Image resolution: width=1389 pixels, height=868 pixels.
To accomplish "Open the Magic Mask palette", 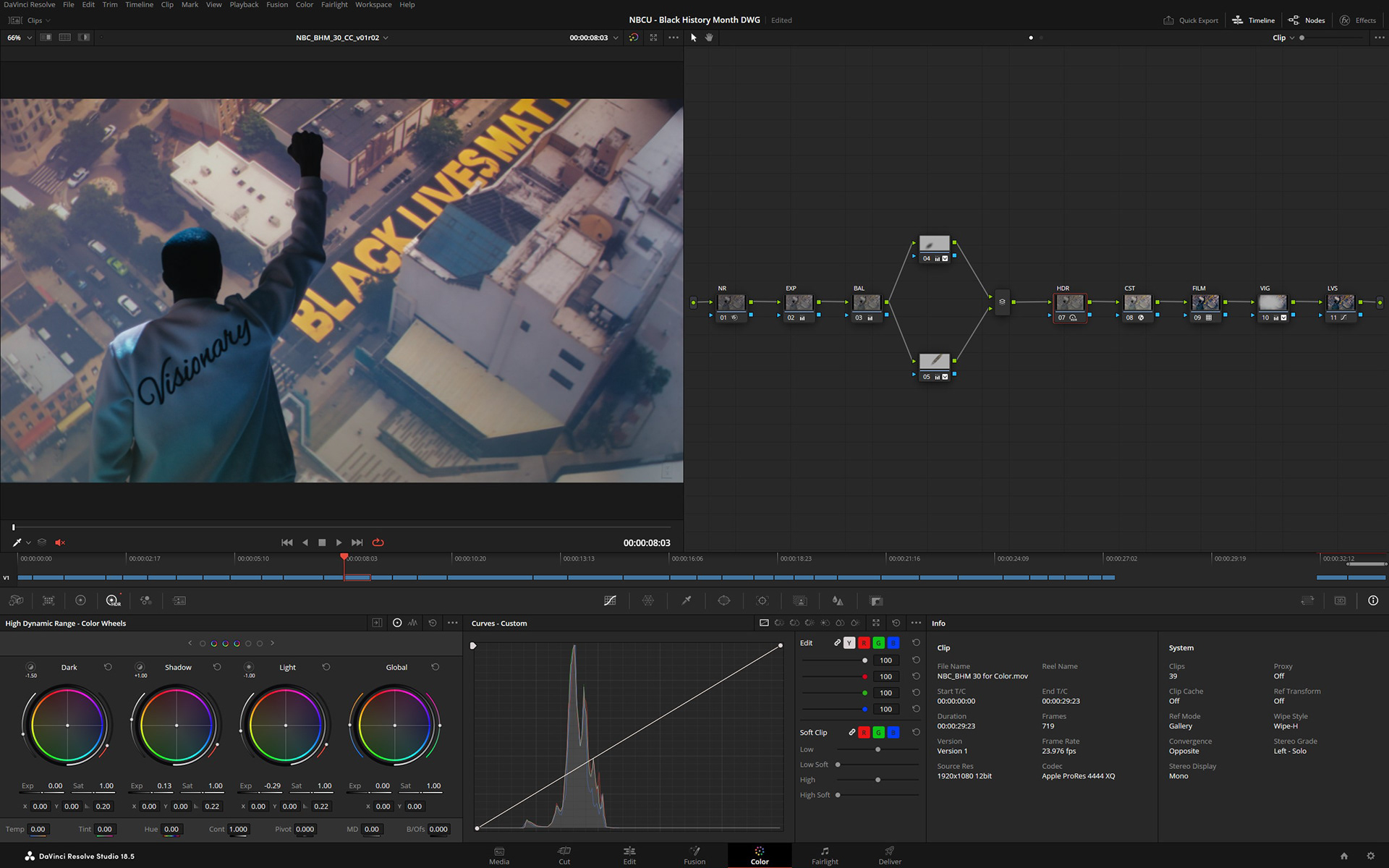I will pos(800,600).
